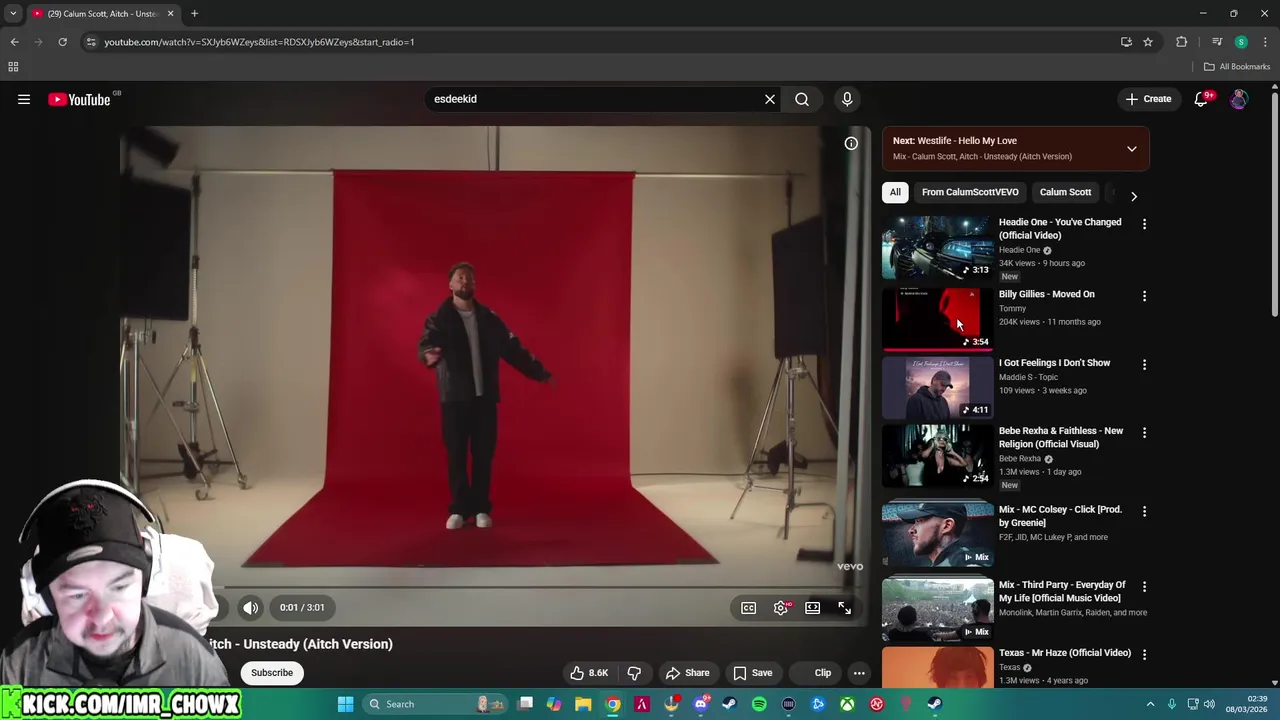Open Xbox app from the taskbar
Screen dimensions: 1280x720
(847, 704)
